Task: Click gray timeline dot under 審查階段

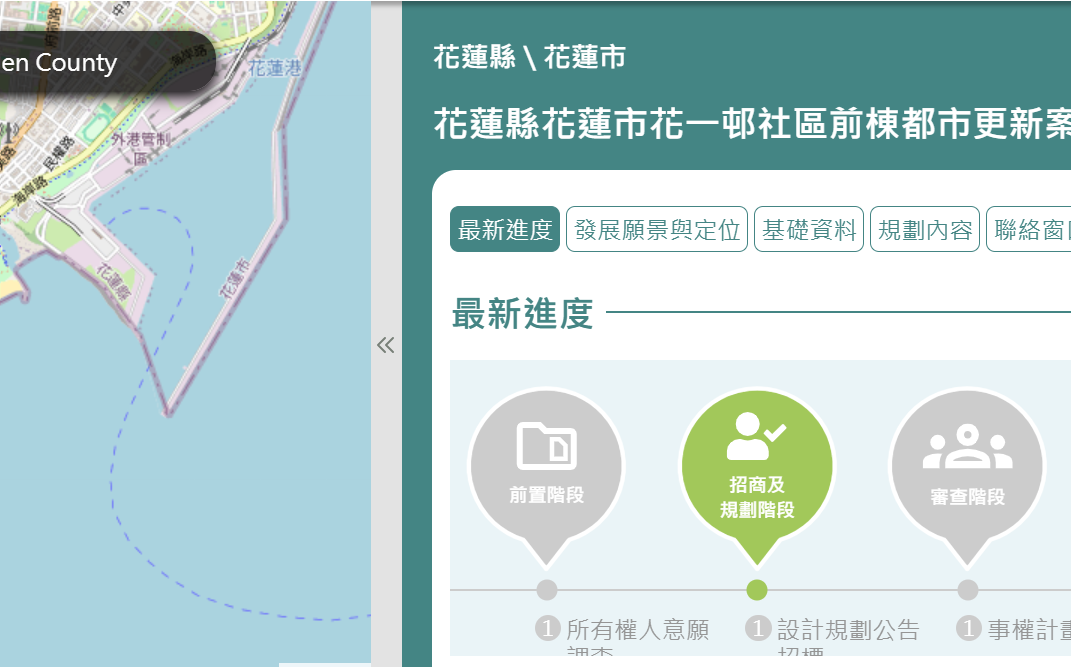Action: (x=967, y=590)
